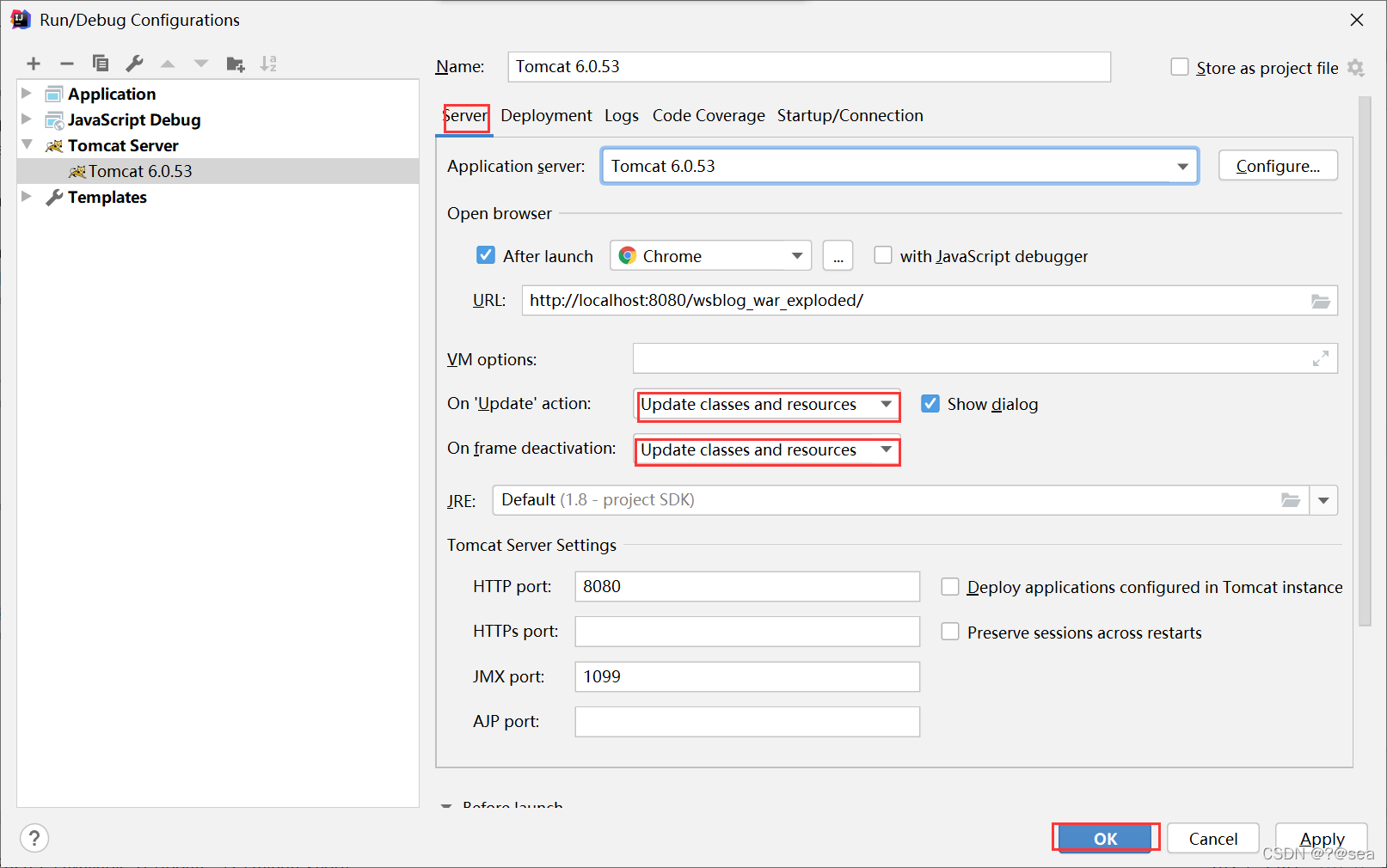Click the Name input field

tap(809, 67)
